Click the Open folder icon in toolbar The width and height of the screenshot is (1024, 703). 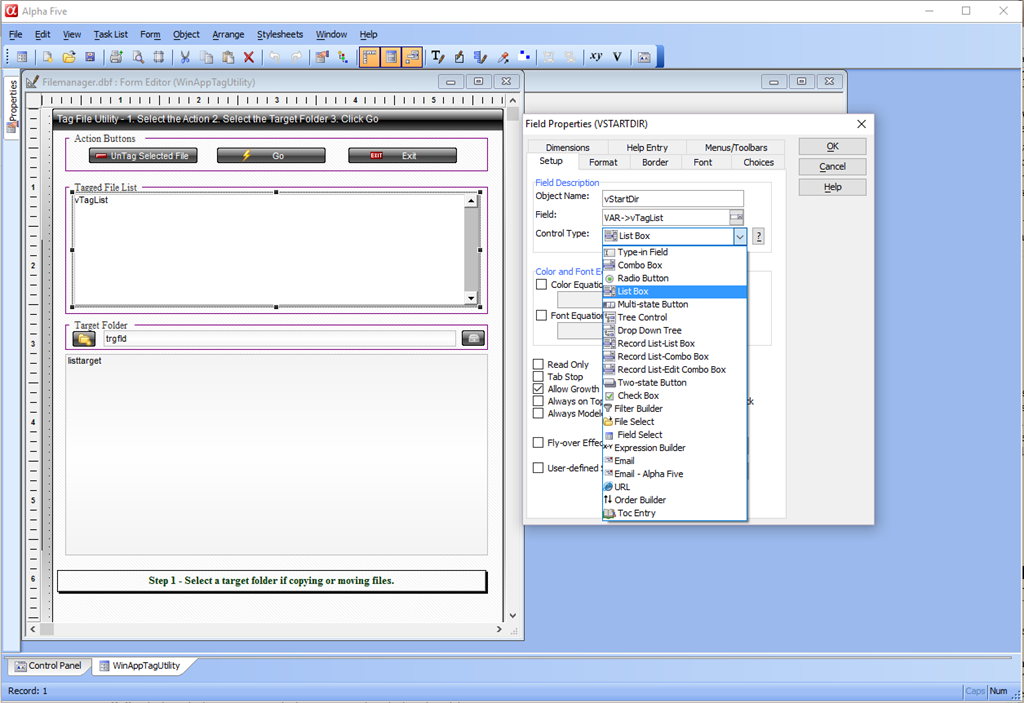coord(69,57)
